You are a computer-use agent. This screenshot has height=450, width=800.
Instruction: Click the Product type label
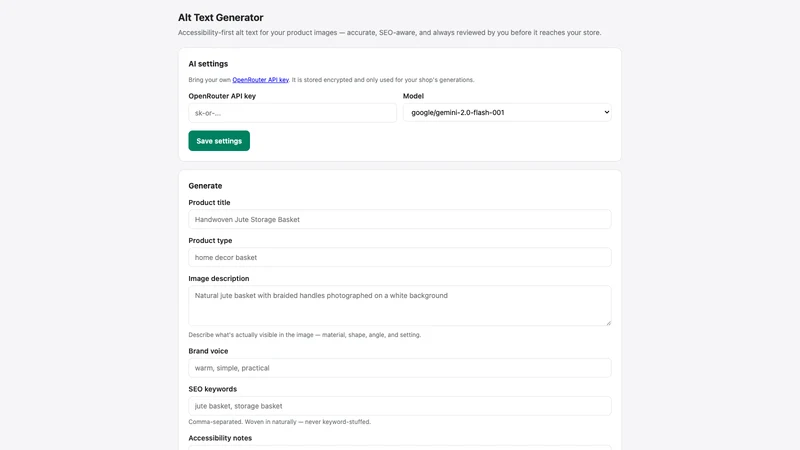(x=210, y=240)
